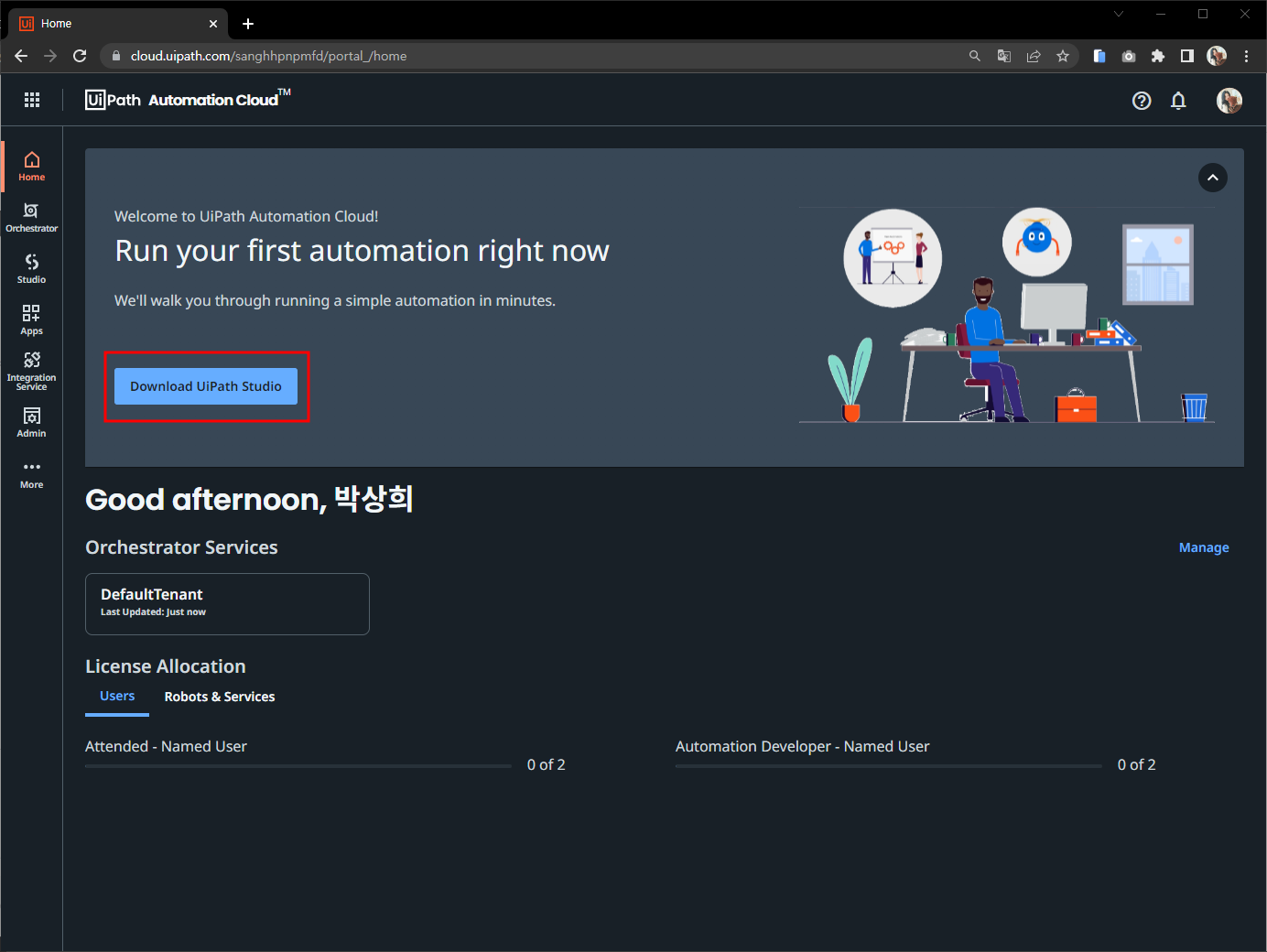Open Admin from the sidebar
The height and width of the screenshot is (952, 1267).
pyautogui.click(x=32, y=423)
